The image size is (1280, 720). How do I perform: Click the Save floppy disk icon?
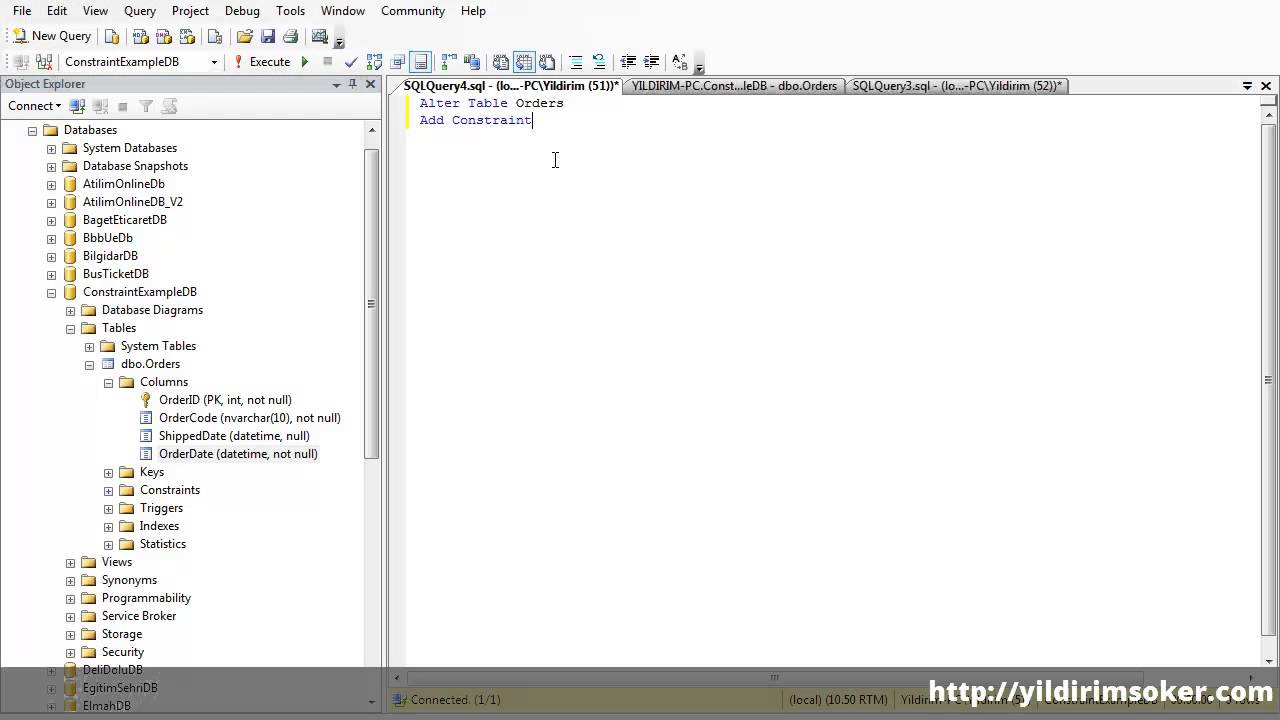tap(267, 36)
